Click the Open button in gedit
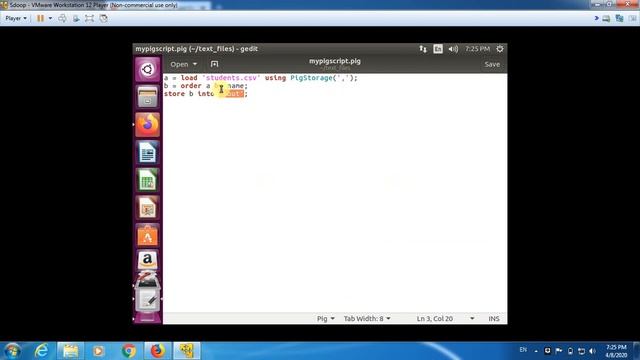The image size is (640, 360). click(179, 64)
